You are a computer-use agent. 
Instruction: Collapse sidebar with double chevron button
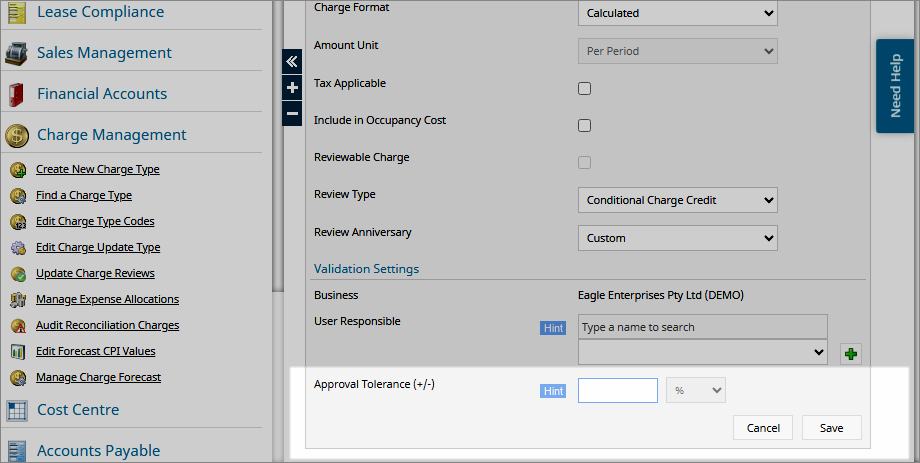pos(292,61)
